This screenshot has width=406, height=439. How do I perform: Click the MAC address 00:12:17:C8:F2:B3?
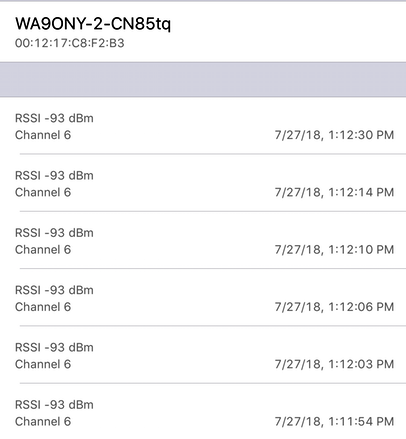click(70, 43)
